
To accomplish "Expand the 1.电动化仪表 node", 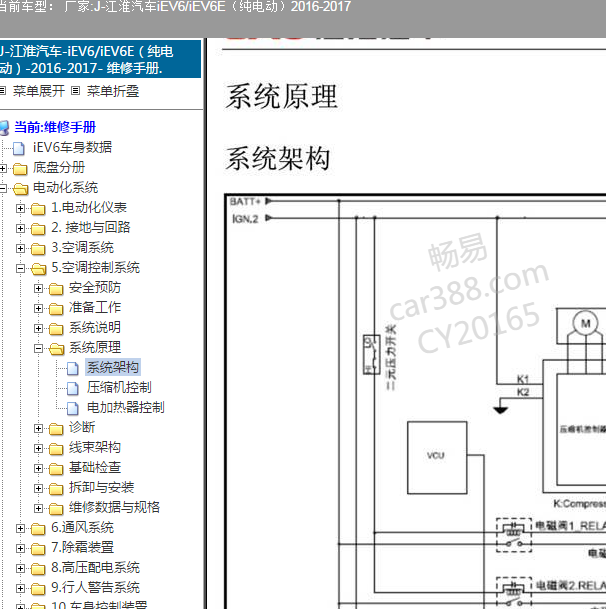I will coord(21,209).
